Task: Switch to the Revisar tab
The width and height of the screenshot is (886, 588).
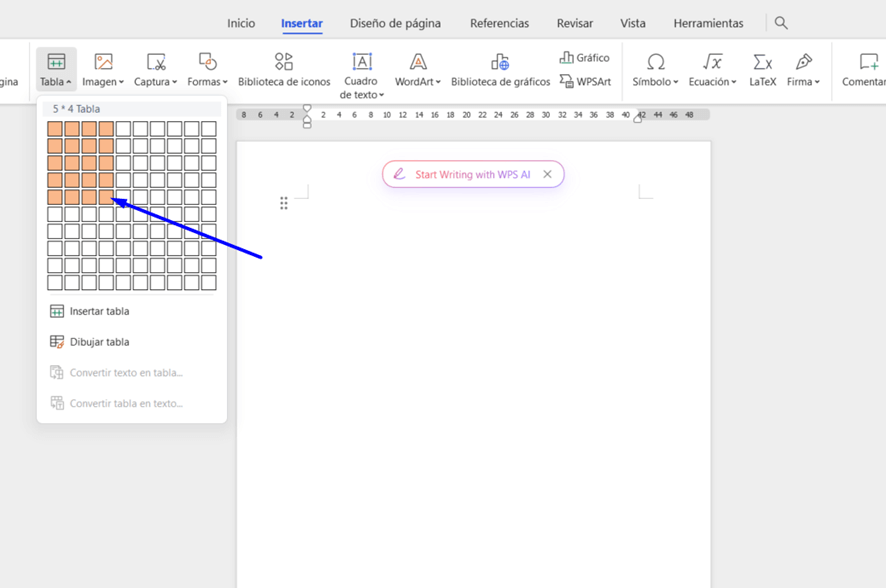Action: tap(575, 23)
